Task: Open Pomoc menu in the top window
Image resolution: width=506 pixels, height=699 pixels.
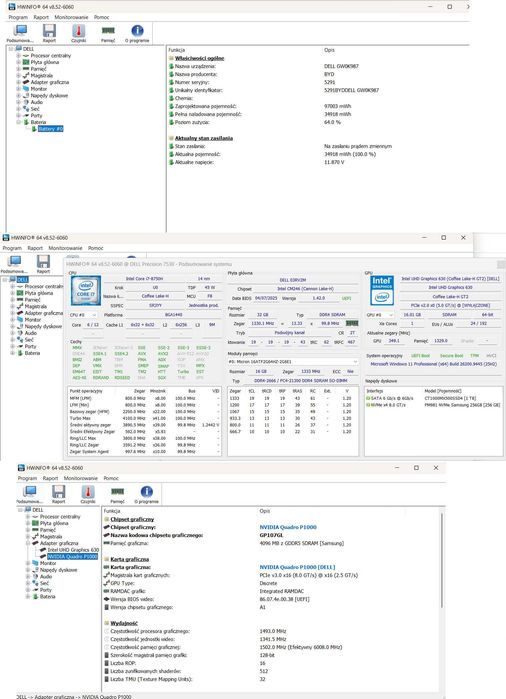Action: point(102,17)
